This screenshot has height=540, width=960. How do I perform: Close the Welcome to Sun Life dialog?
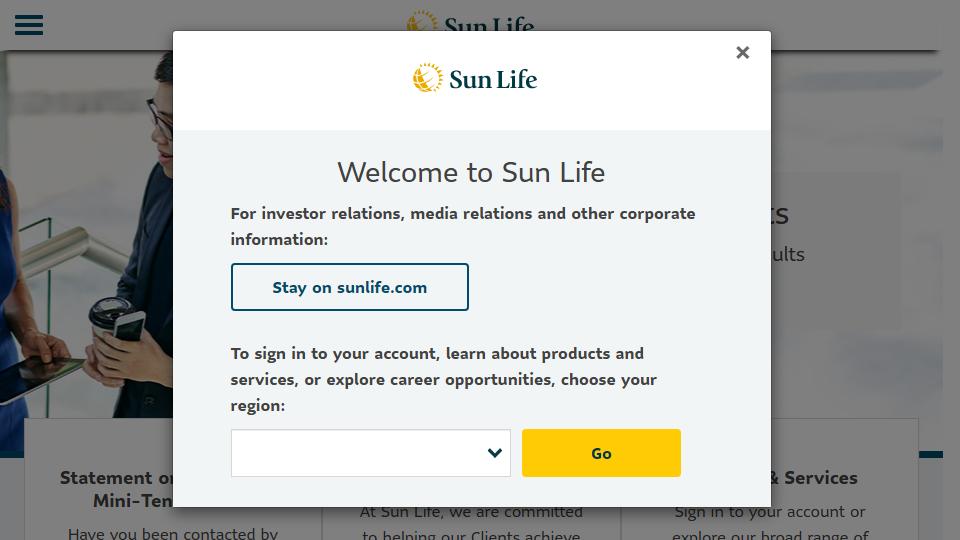(742, 53)
